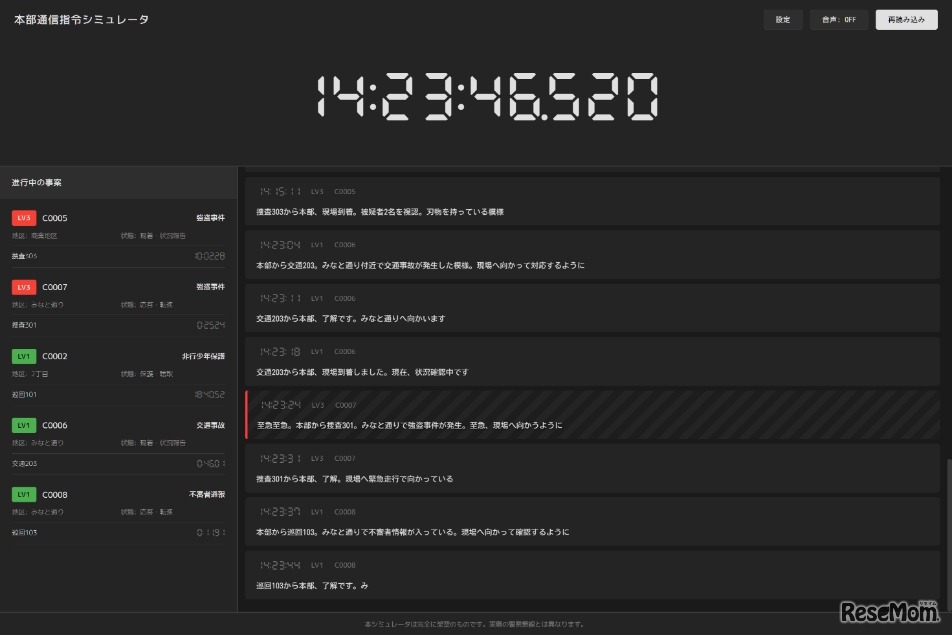Click unit 捜査301 under C0007

coord(24,325)
